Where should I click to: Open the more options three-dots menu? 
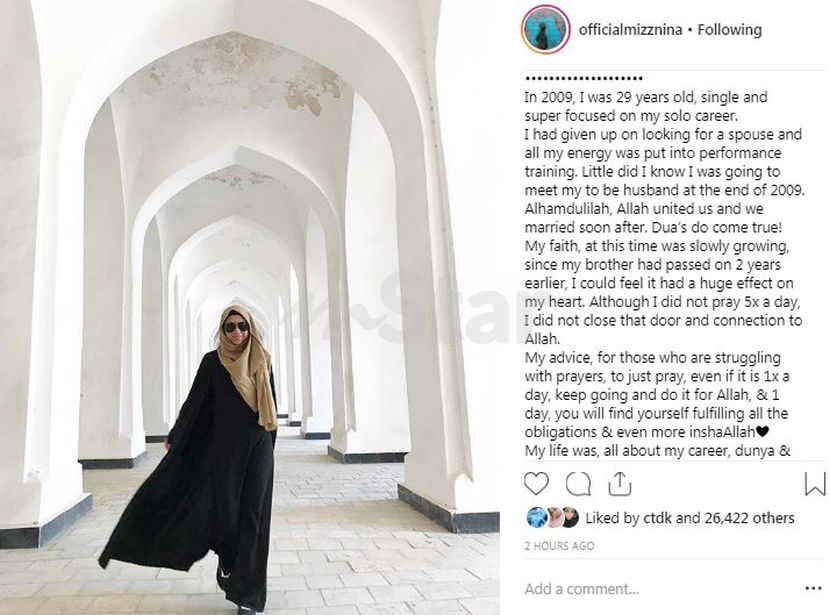click(x=813, y=589)
